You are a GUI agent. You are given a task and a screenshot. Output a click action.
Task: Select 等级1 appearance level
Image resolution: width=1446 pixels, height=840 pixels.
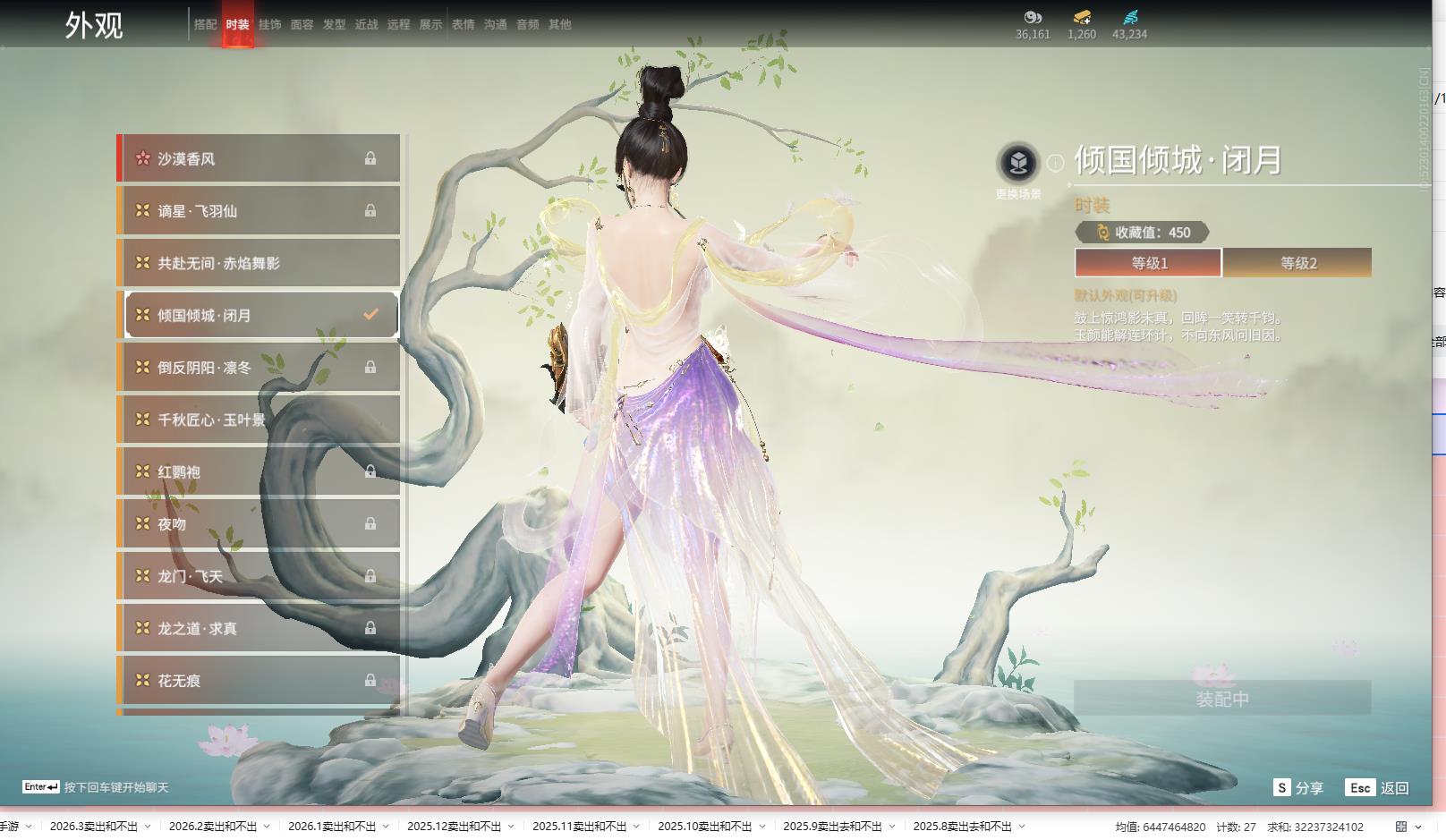(x=1148, y=263)
